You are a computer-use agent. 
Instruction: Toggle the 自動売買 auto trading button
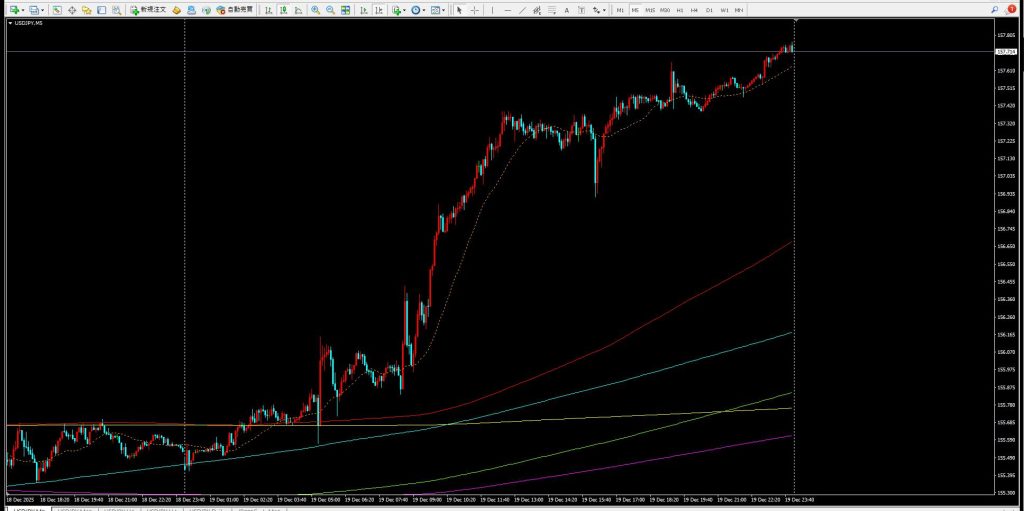click(235, 10)
